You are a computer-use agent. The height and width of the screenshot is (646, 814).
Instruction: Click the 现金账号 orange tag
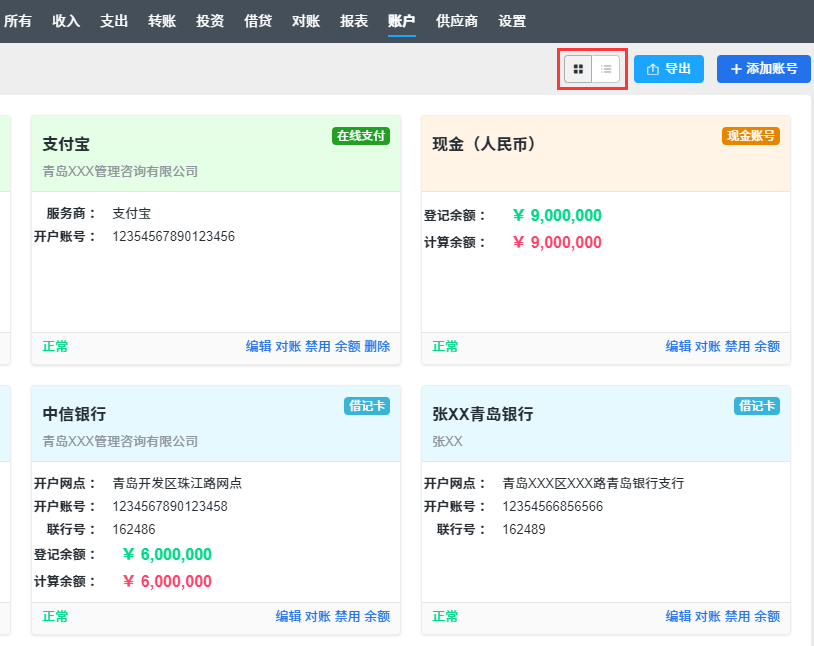click(750, 136)
